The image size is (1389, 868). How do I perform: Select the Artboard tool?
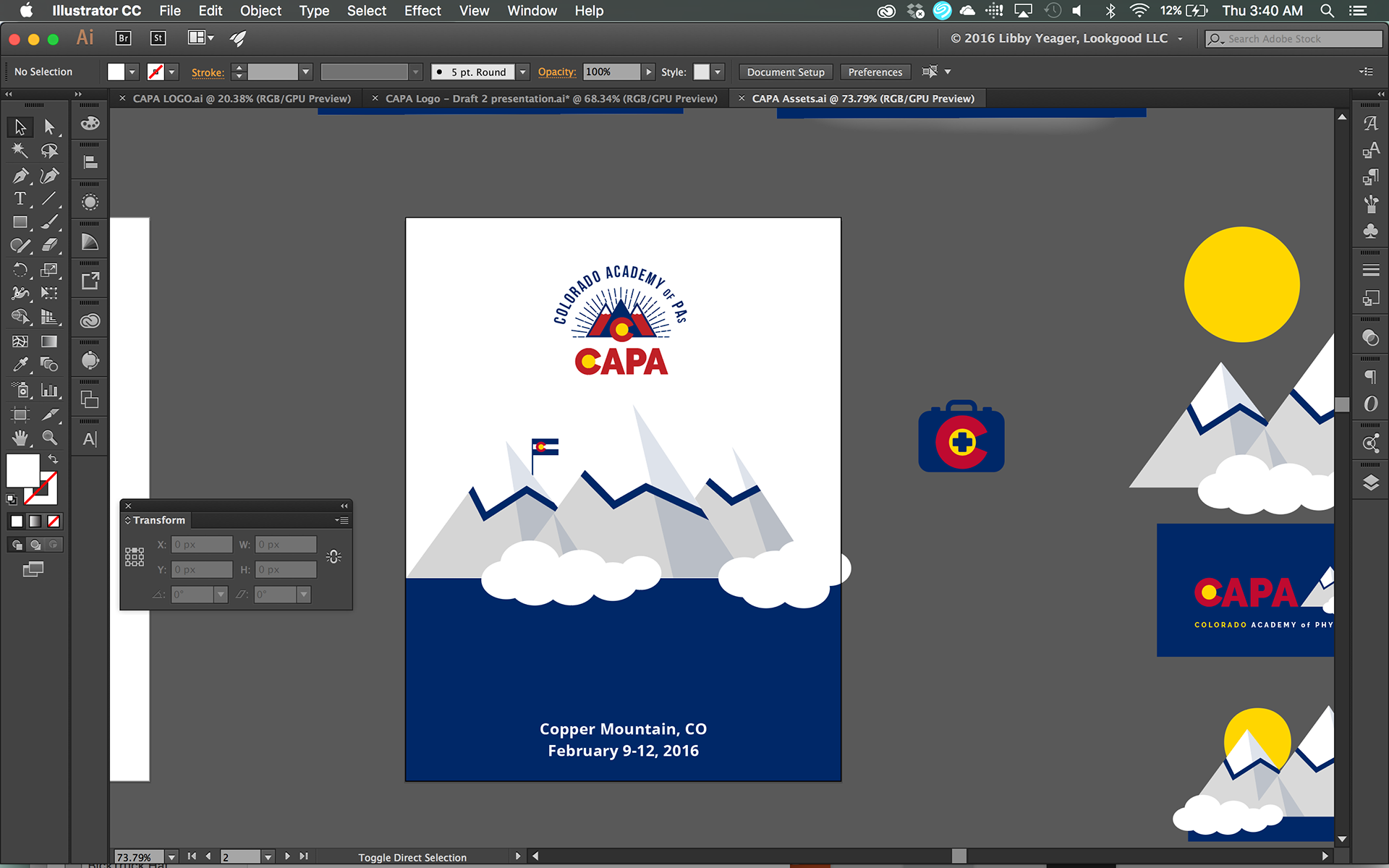[x=20, y=414]
